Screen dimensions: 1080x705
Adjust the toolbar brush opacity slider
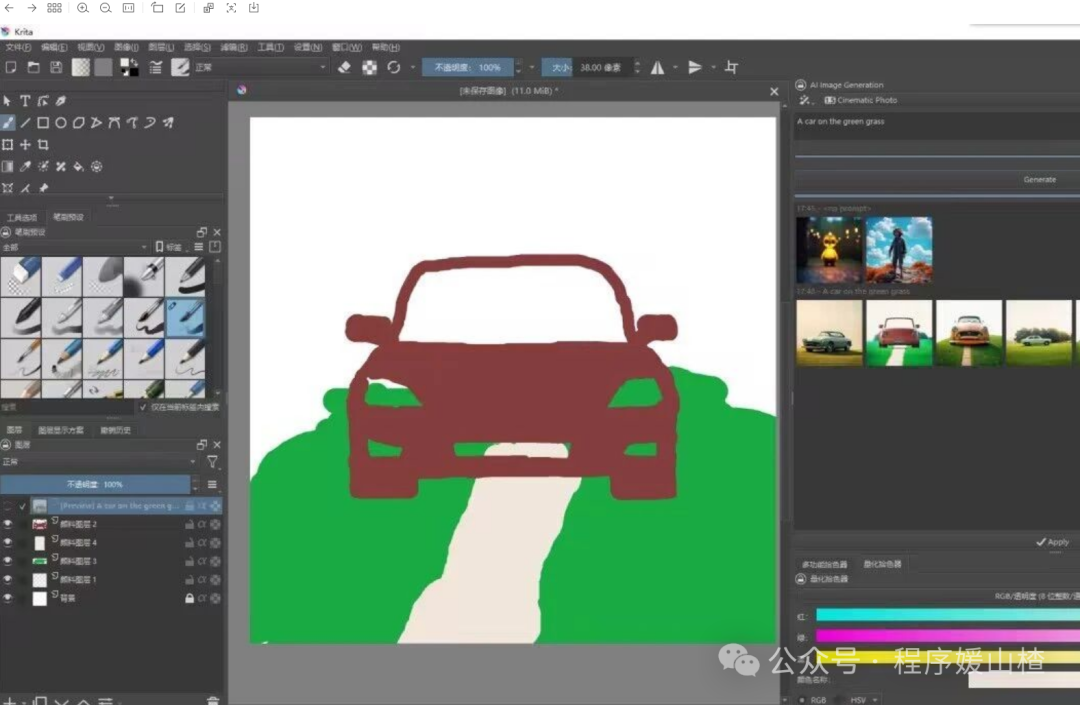pyautogui.click(x=467, y=67)
